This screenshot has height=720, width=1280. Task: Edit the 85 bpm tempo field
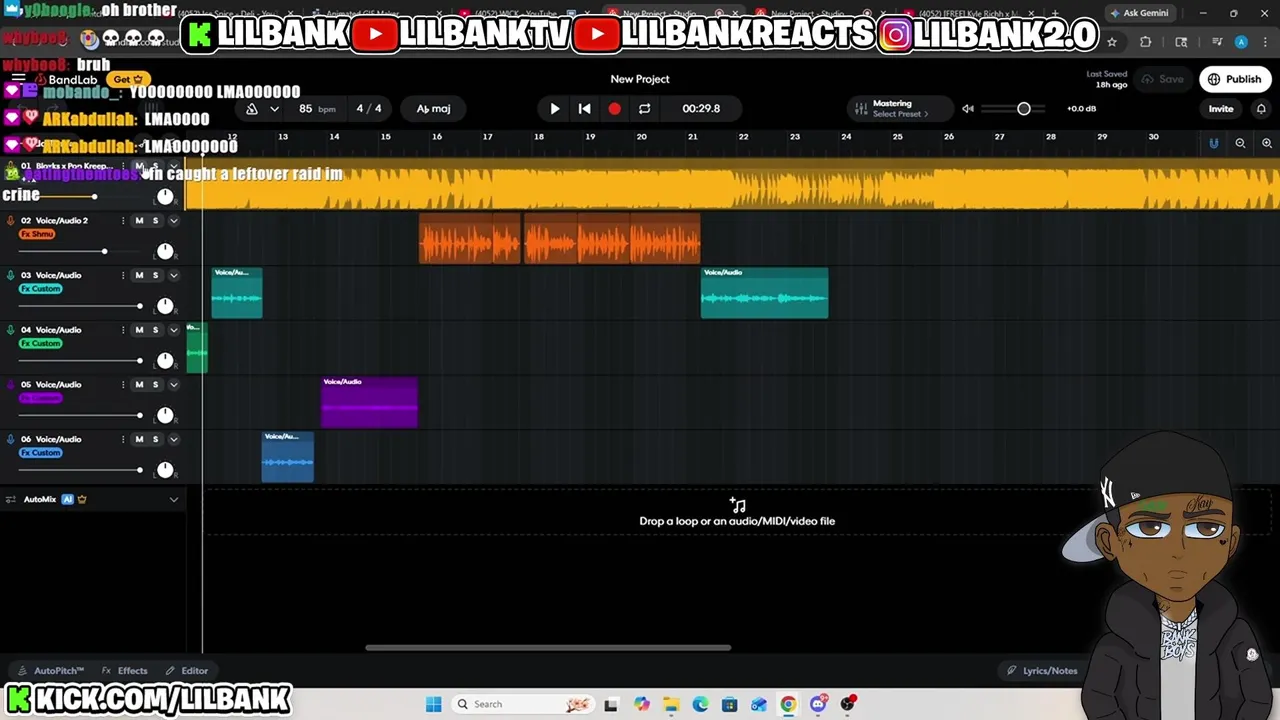point(316,108)
